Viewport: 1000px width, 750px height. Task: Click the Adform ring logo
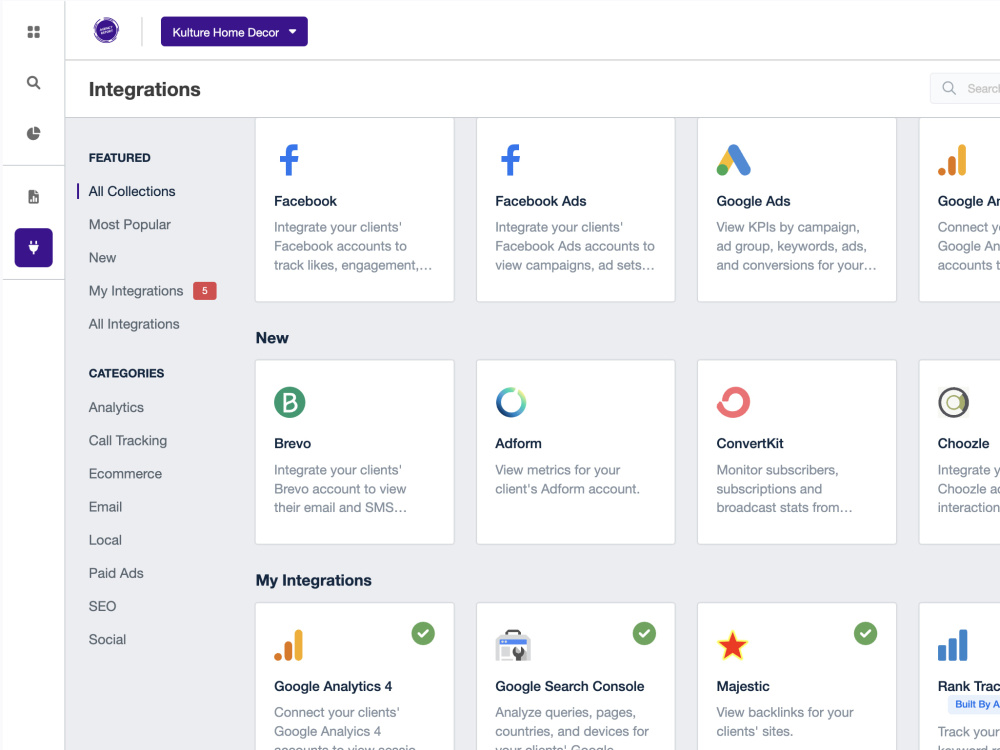click(x=511, y=402)
